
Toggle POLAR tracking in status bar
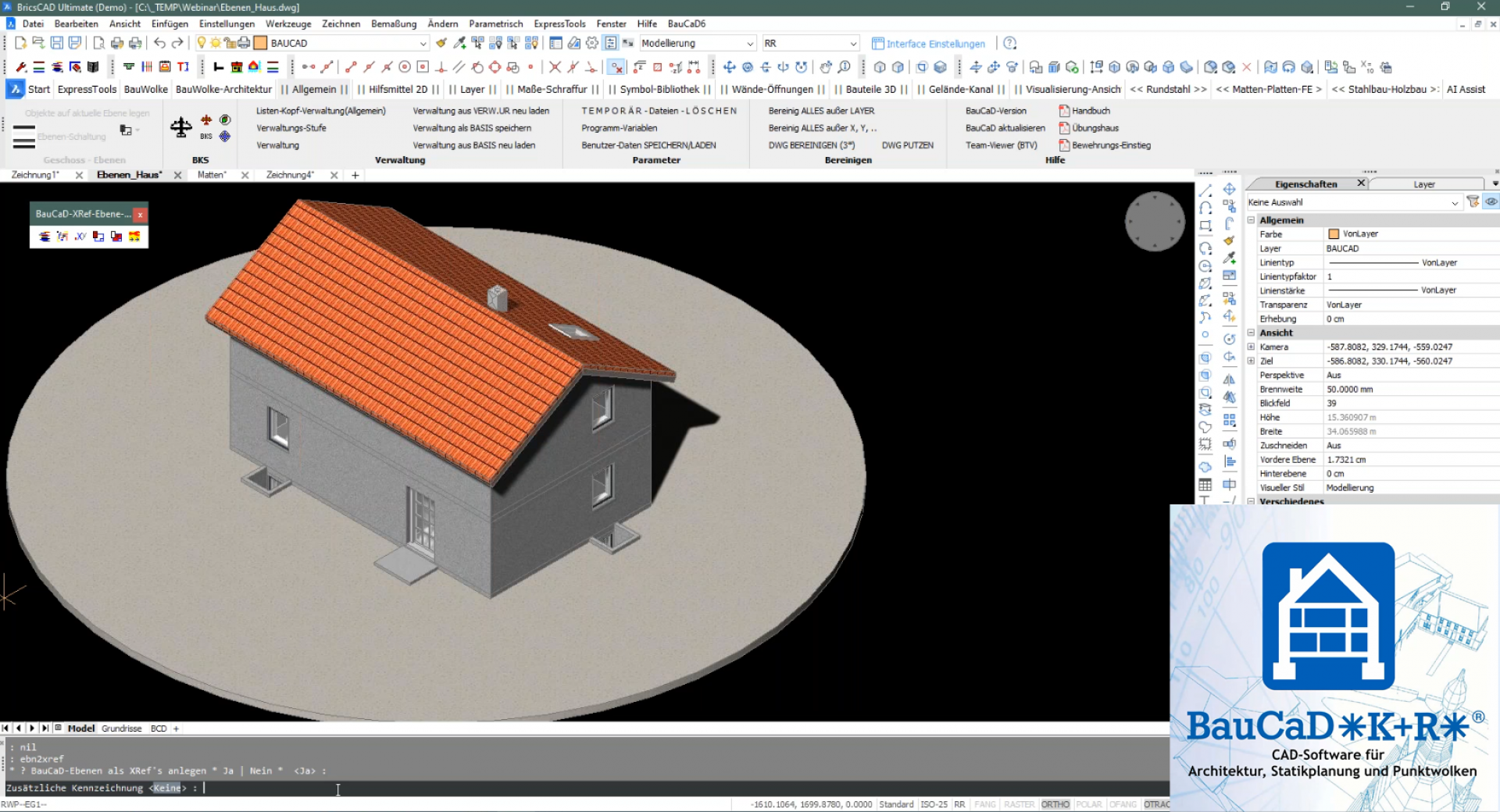coord(1089,804)
